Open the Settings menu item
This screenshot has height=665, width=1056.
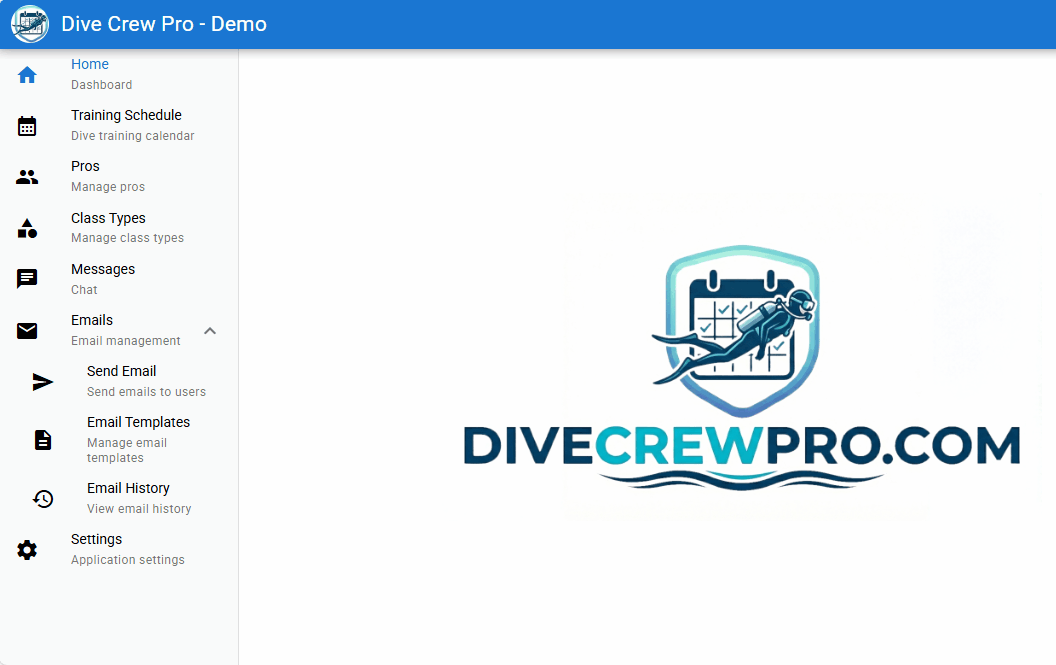(119, 550)
